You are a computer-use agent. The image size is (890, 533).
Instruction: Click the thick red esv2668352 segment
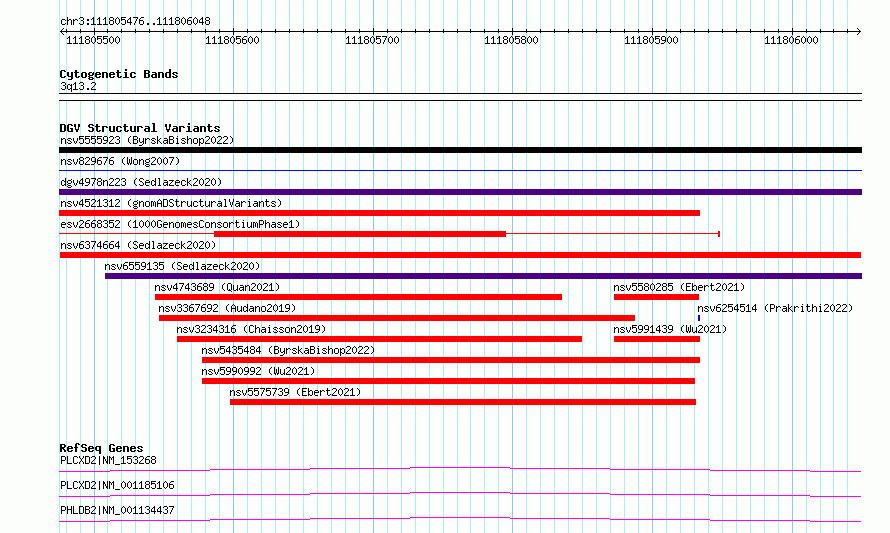pos(360,234)
